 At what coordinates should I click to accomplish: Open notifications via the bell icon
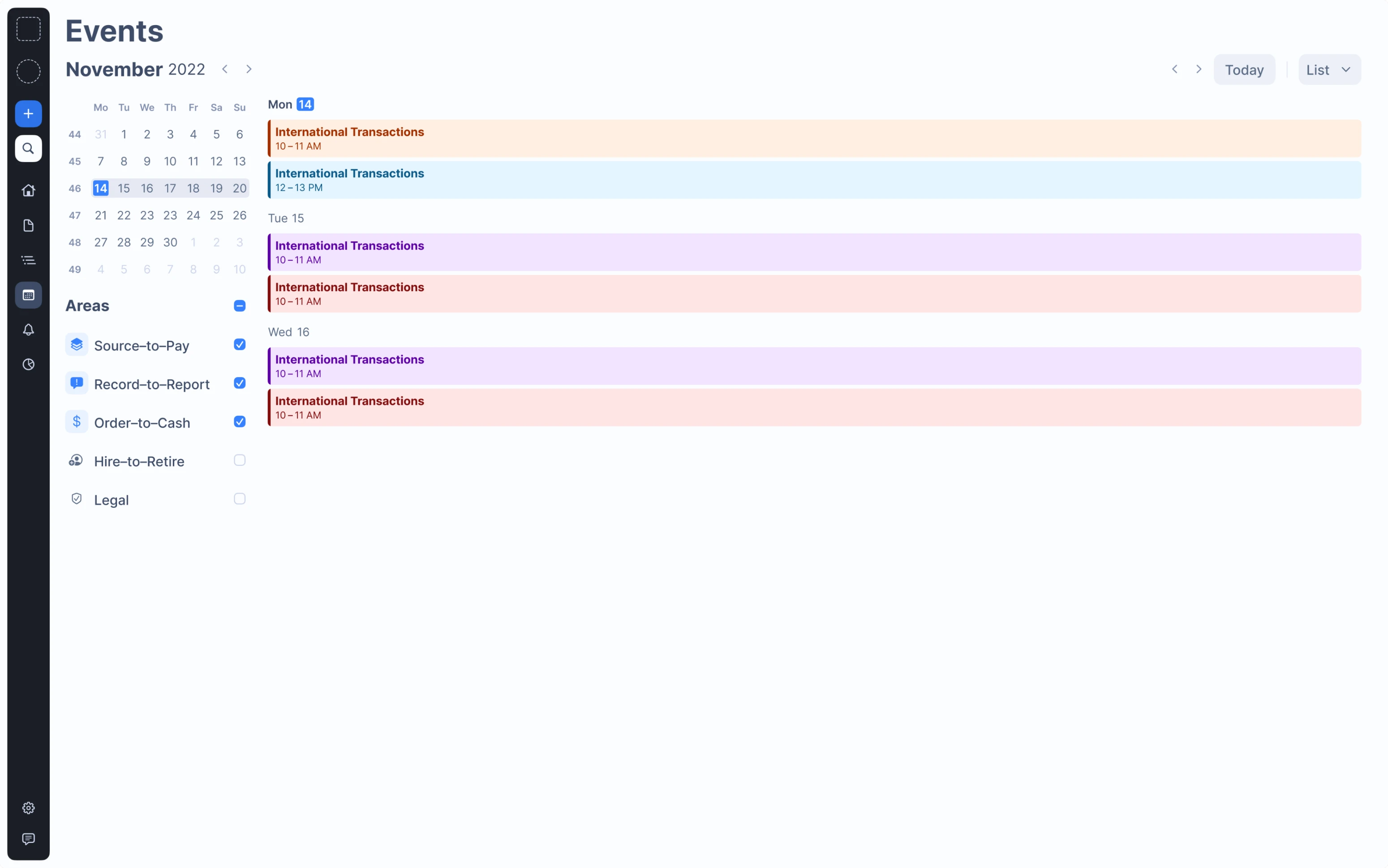28,330
